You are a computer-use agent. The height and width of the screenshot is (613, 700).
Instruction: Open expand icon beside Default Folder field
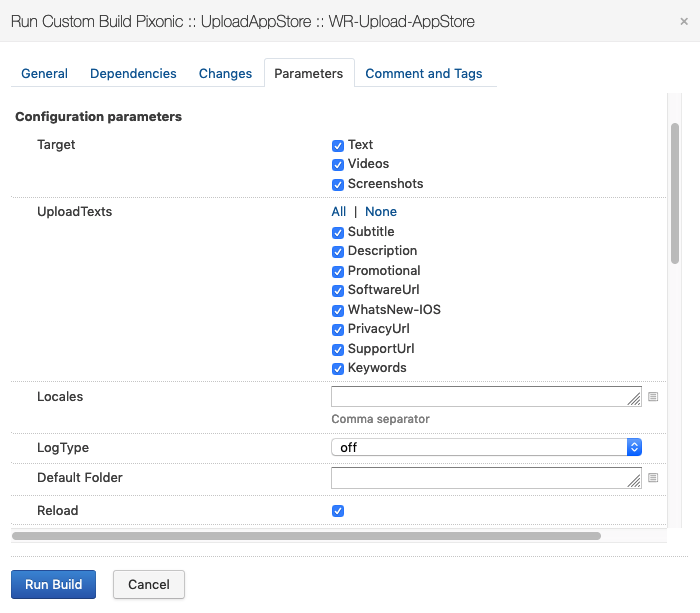pos(653,478)
